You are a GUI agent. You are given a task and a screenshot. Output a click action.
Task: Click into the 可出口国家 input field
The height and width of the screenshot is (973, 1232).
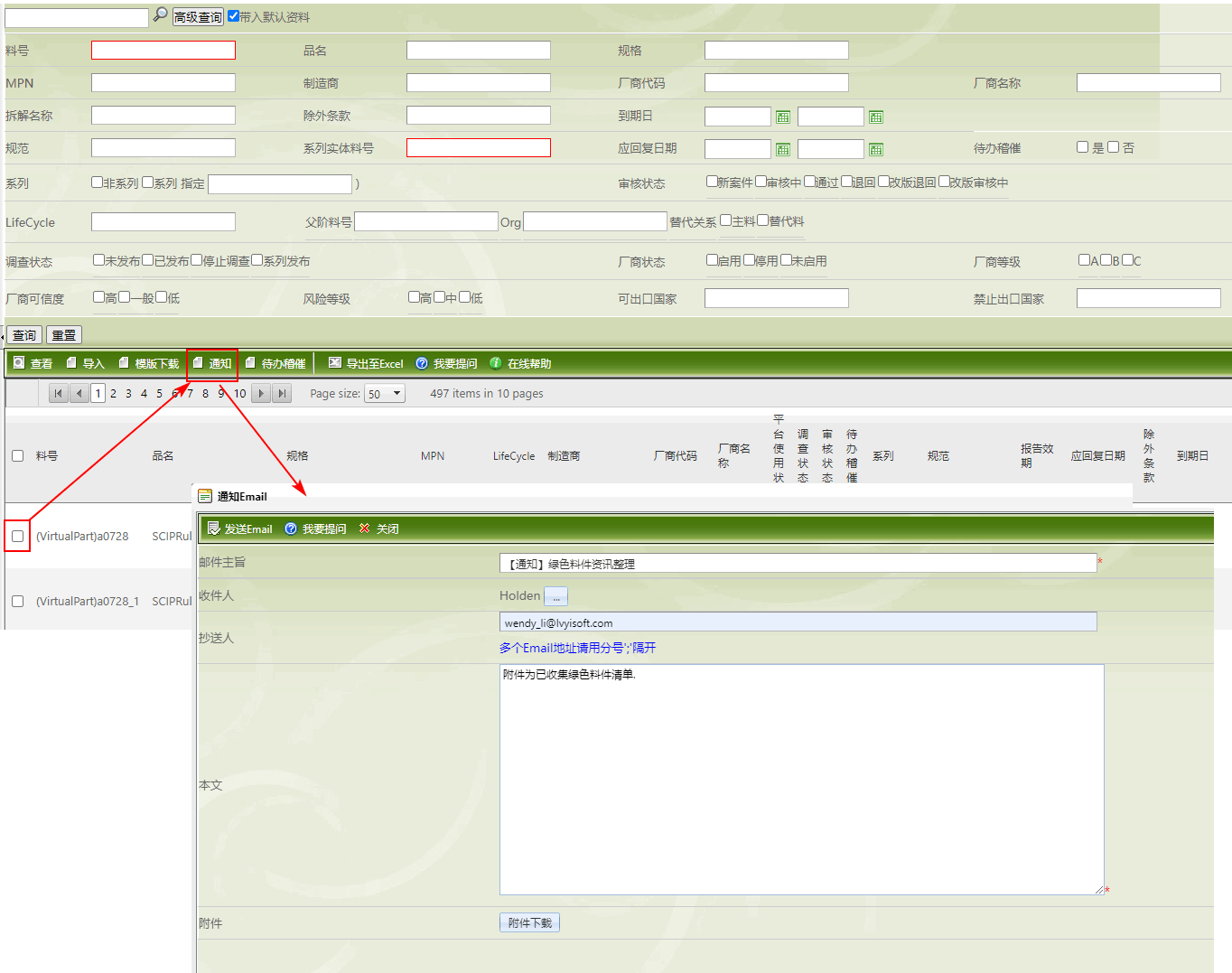(776, 298)
